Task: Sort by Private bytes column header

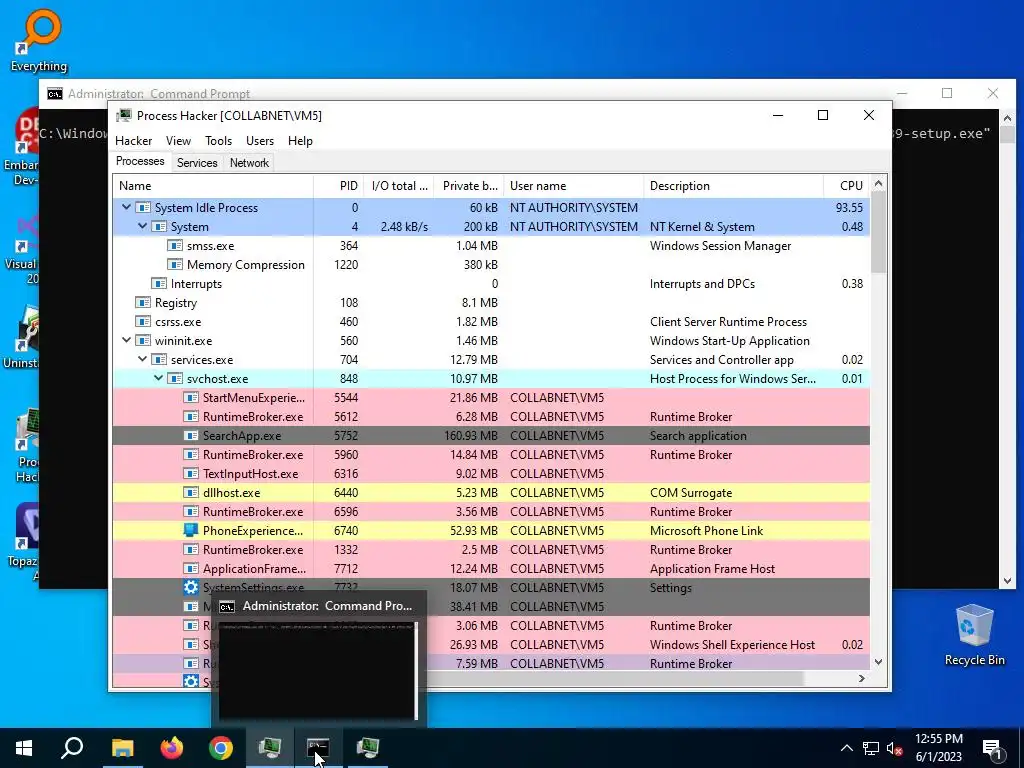Action: [x=468, y=185]
